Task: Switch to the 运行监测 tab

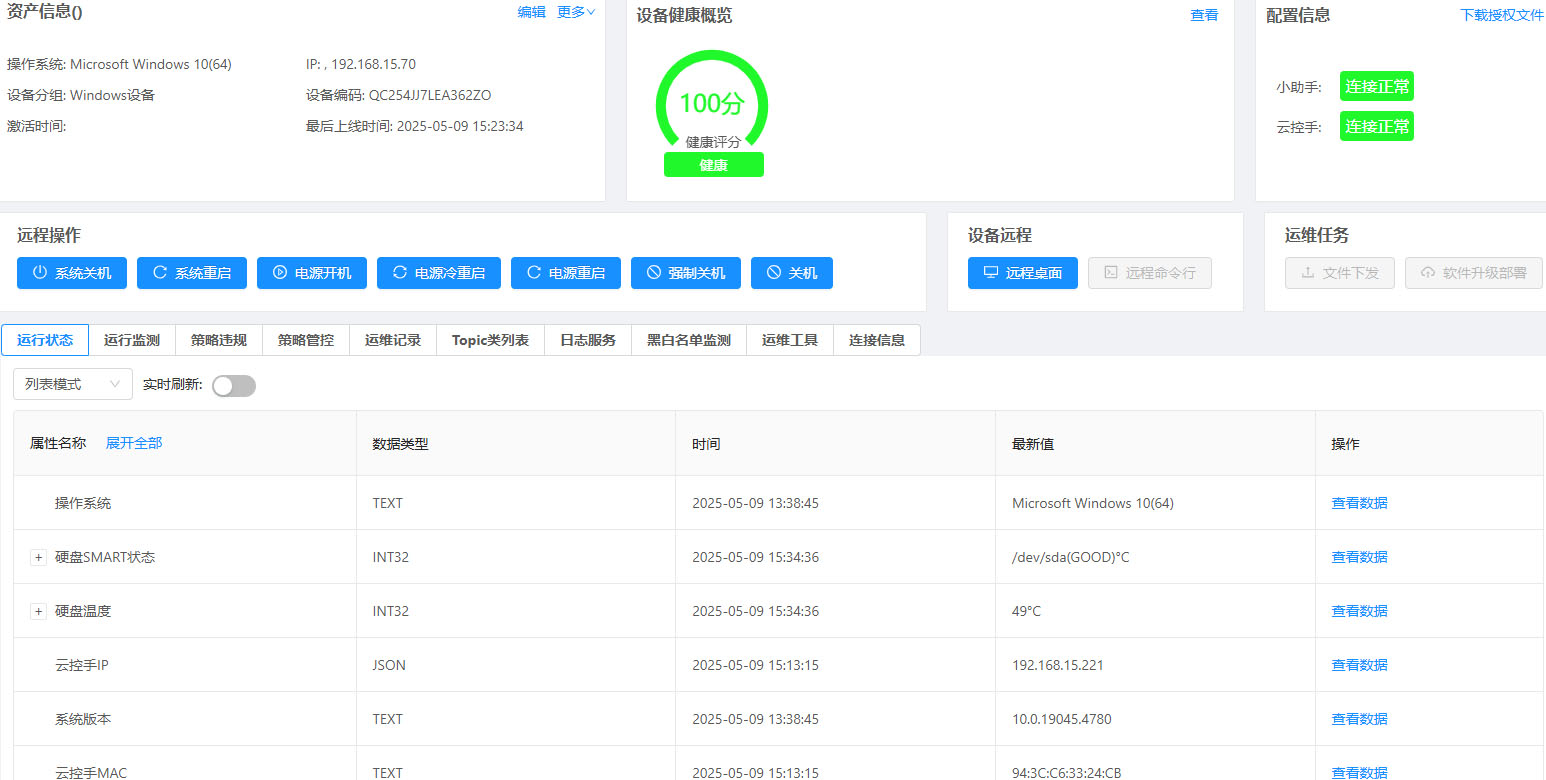Action: pyautogui.click(x=132, y=340)
